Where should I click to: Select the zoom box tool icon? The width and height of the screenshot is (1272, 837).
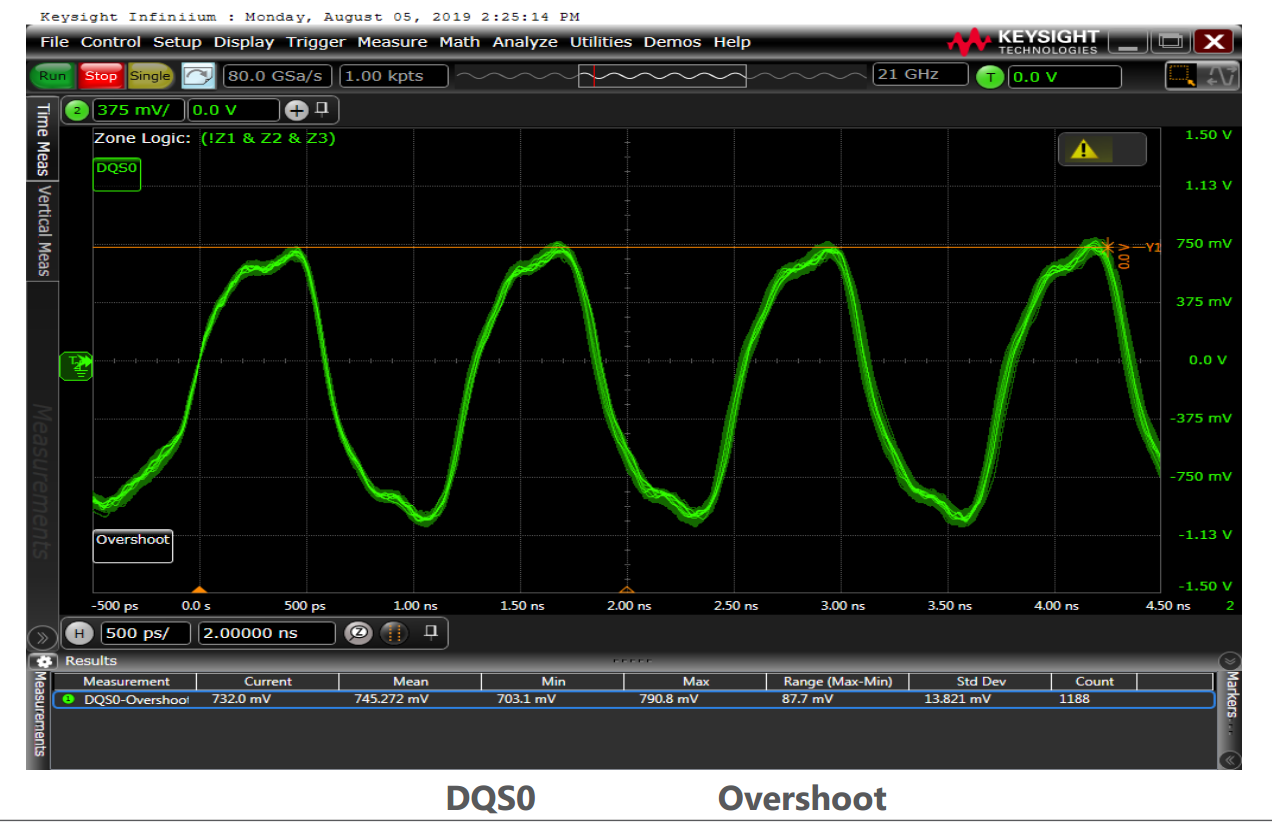tap(1181, 75)
